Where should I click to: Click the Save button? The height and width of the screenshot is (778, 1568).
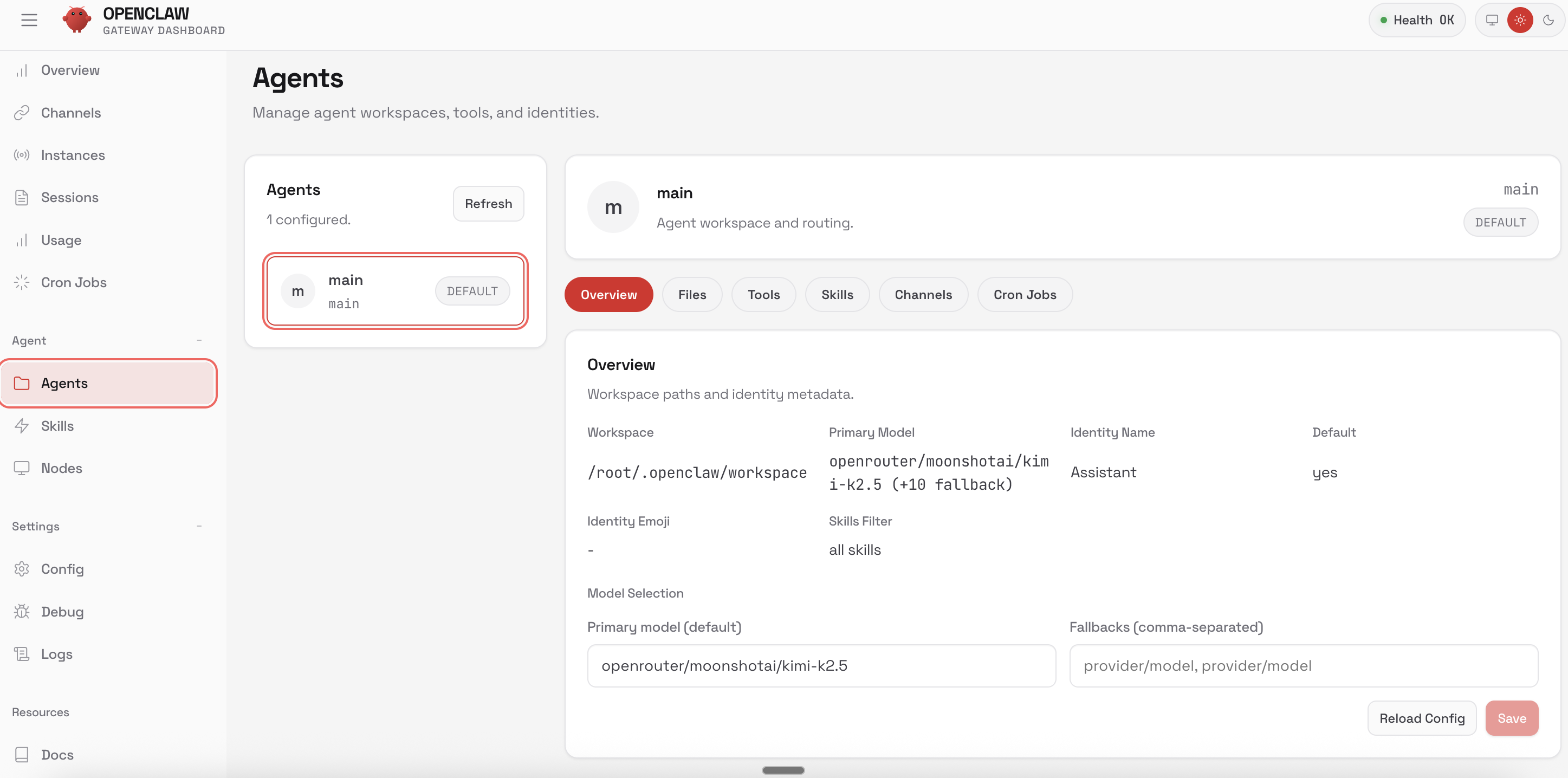1512,718
